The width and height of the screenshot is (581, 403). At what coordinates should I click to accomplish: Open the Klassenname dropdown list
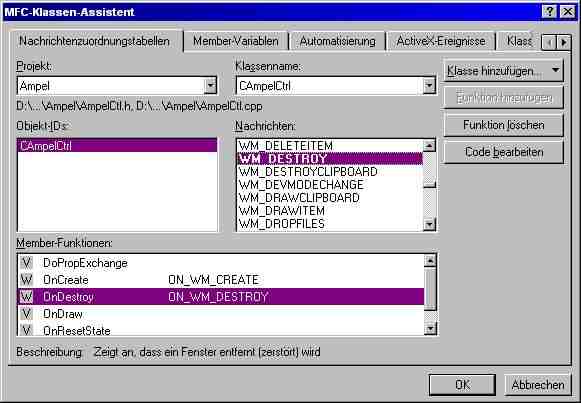point(429,86)
